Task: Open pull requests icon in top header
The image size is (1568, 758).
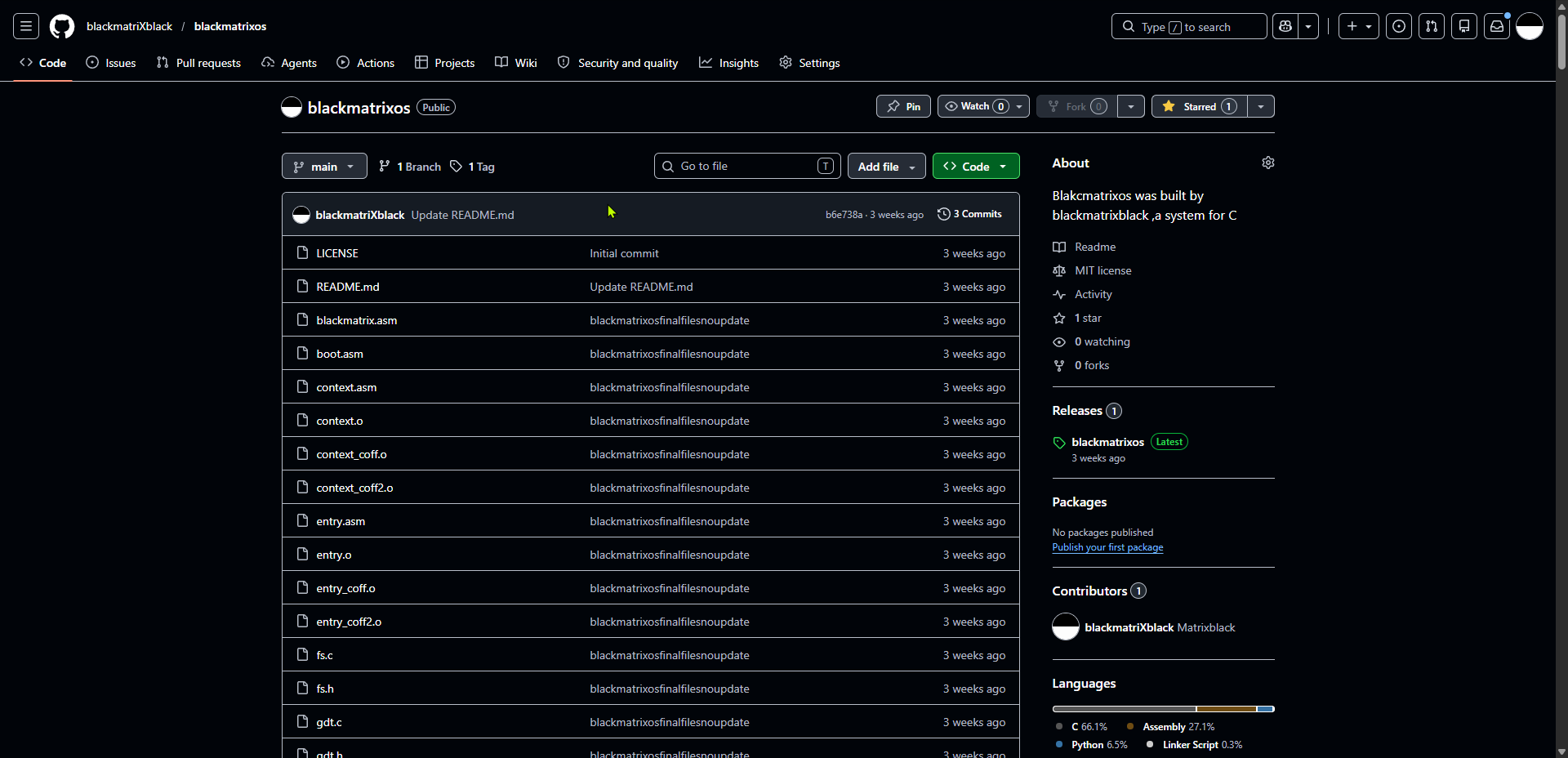Action: [1432, 26]
